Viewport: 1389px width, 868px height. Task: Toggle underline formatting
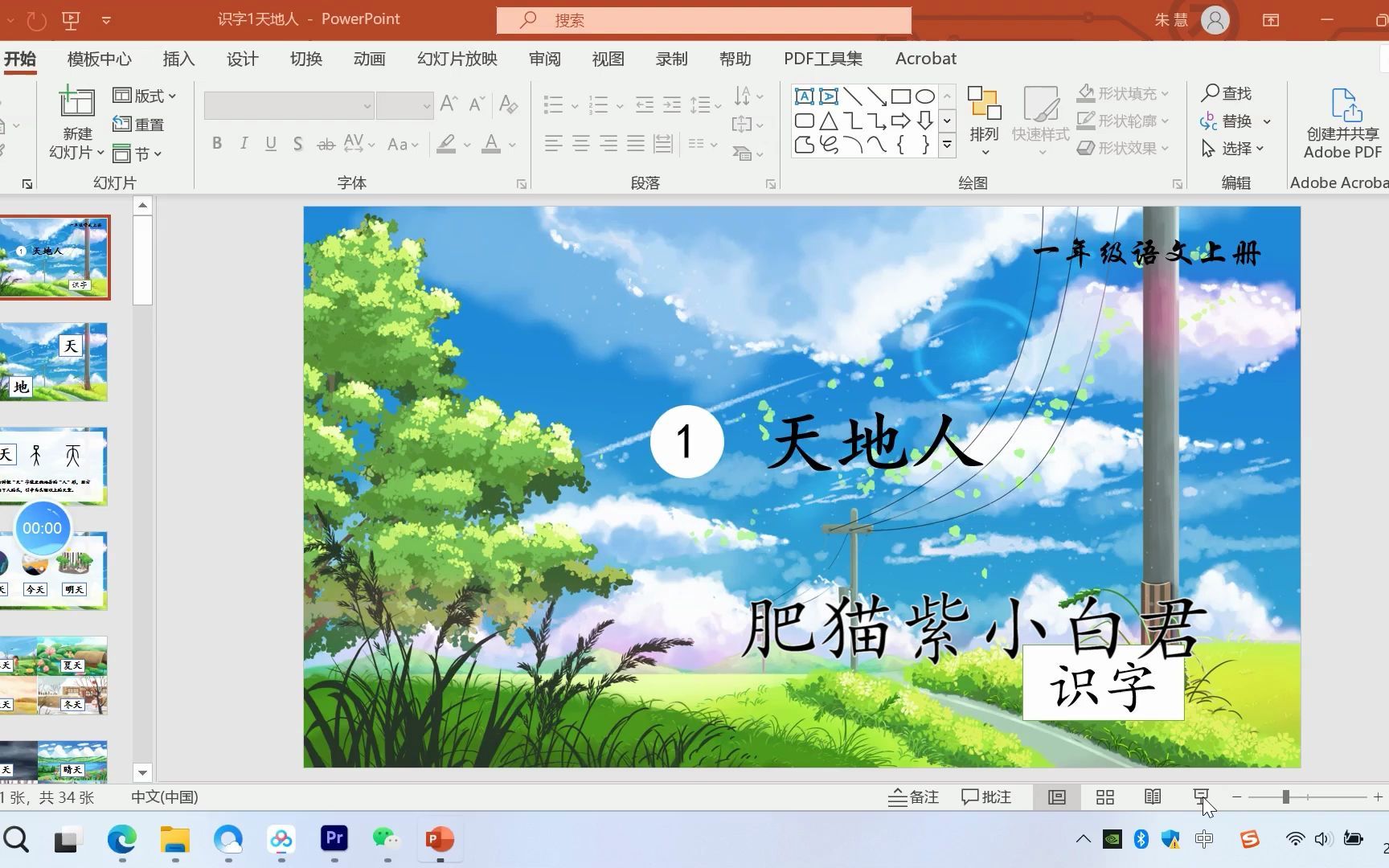(x=271, y=144)
